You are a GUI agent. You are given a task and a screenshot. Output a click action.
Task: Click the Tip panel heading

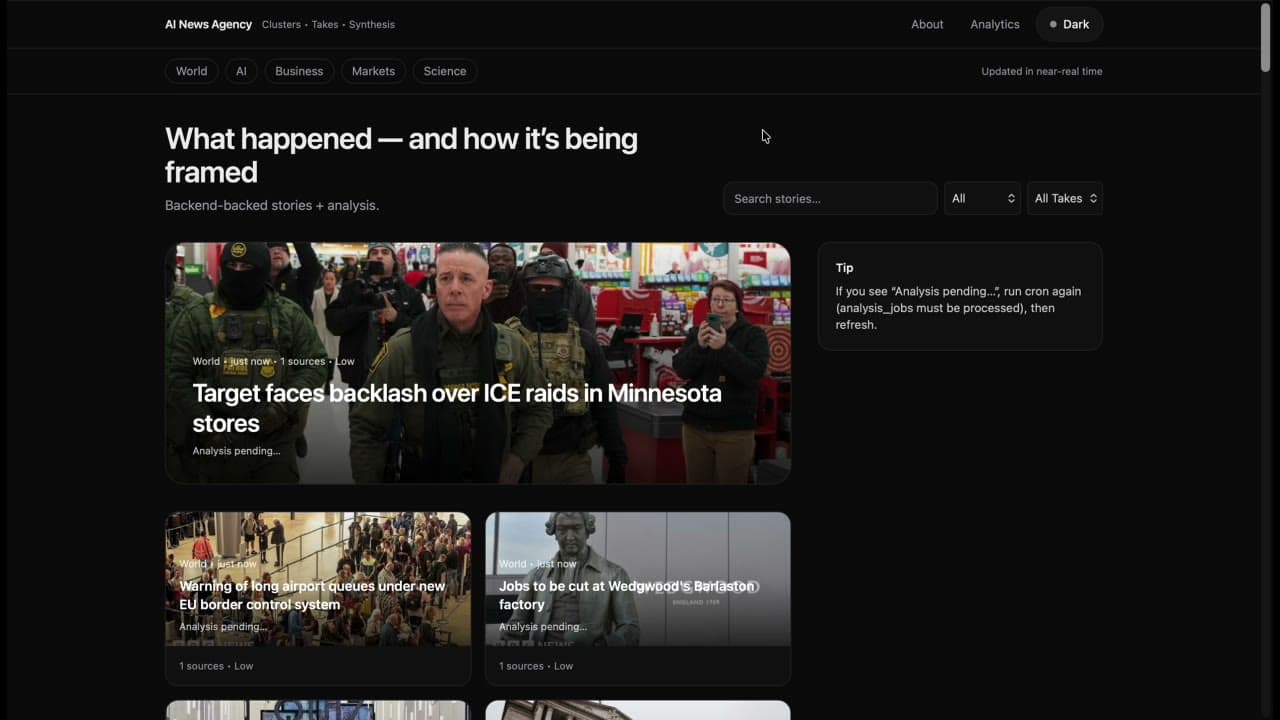pos(845,267)
